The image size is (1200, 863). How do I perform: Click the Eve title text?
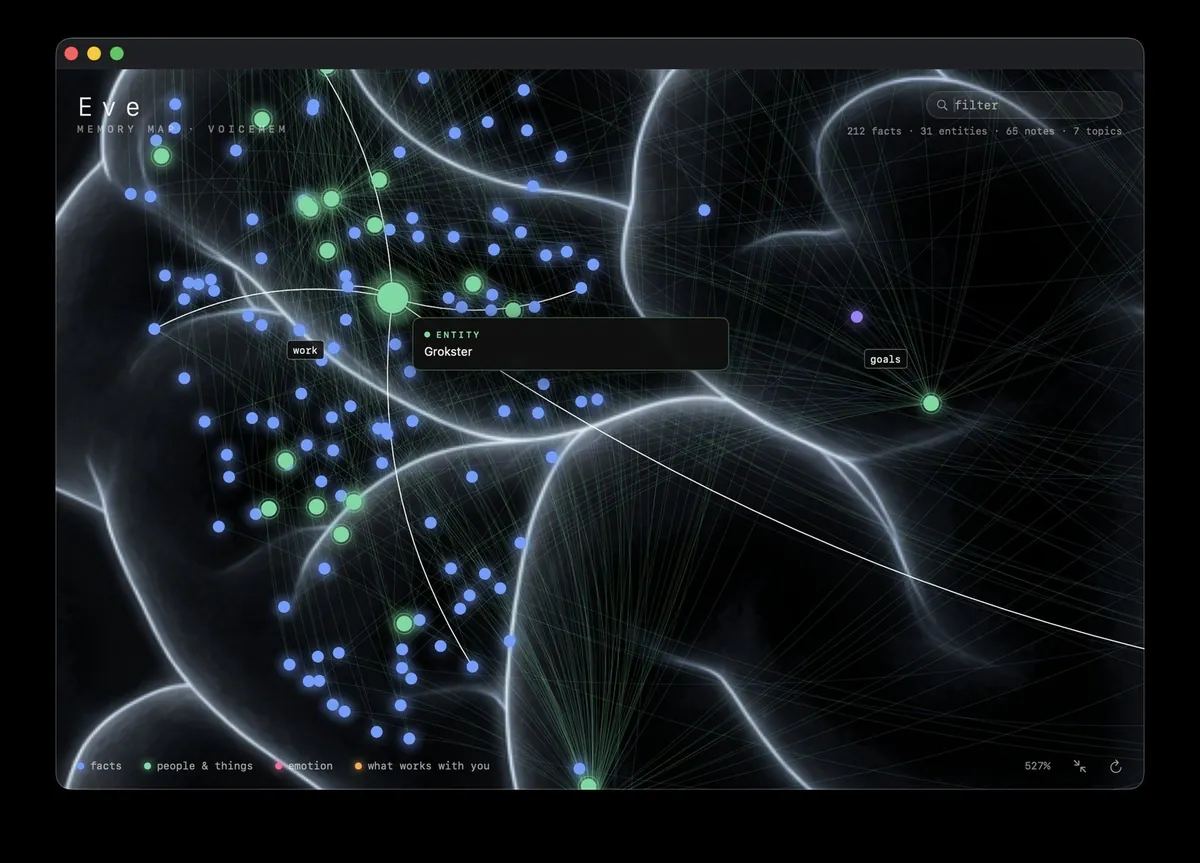(x=110, y=106)
